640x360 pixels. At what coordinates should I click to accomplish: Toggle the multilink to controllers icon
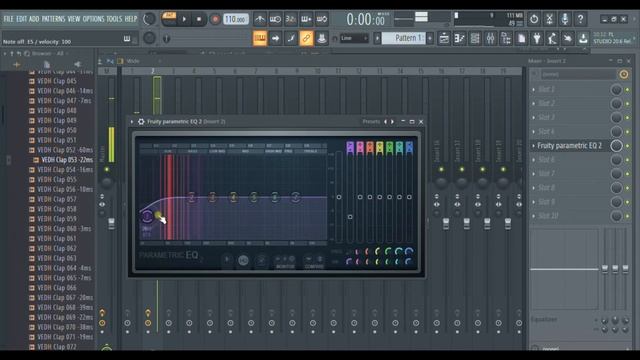tap(306, 38)
